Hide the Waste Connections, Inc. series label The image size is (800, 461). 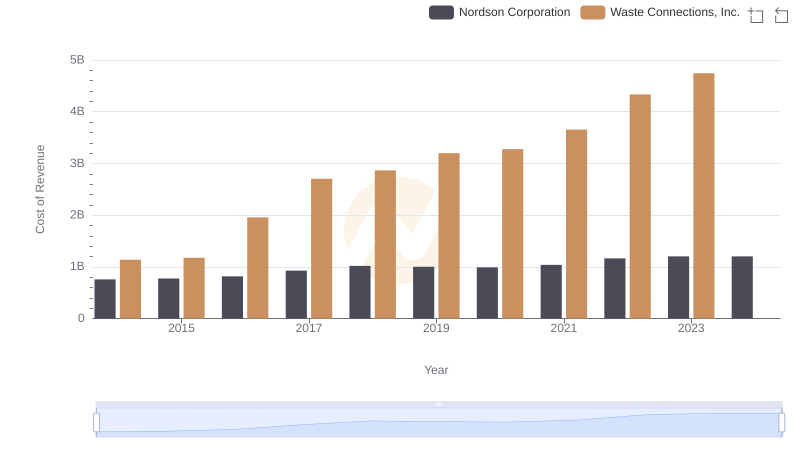coord(674,12)
